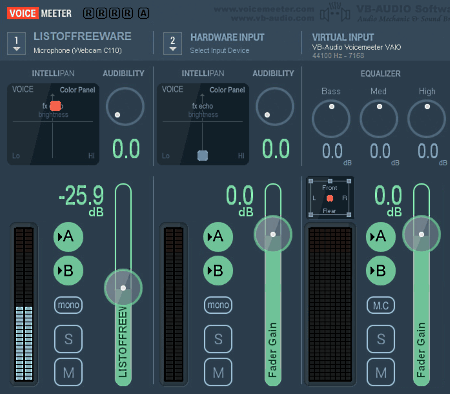450x394 pixels.
Task: Click the High equalizer knob
Action: pyautogui.click(x=426, y=119)
